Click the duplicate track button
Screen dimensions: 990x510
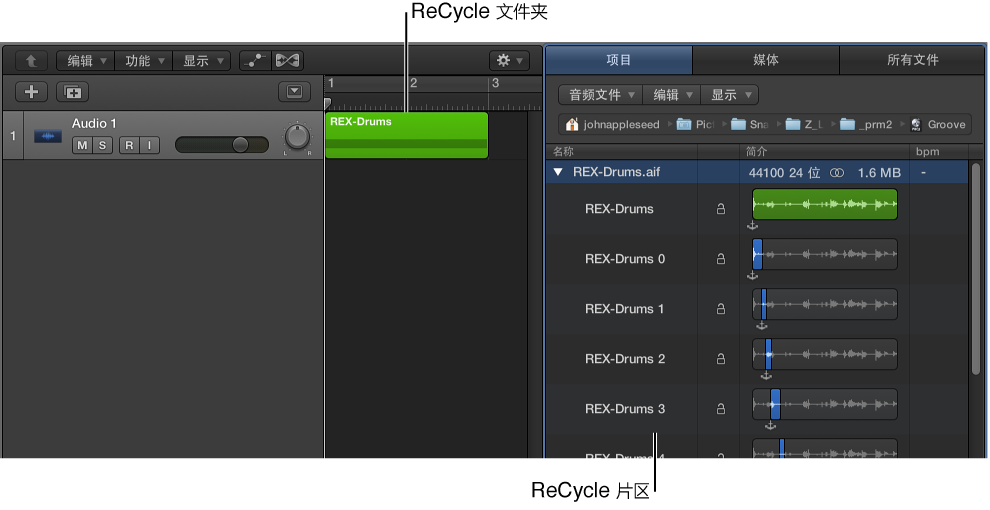coord(73,92)
